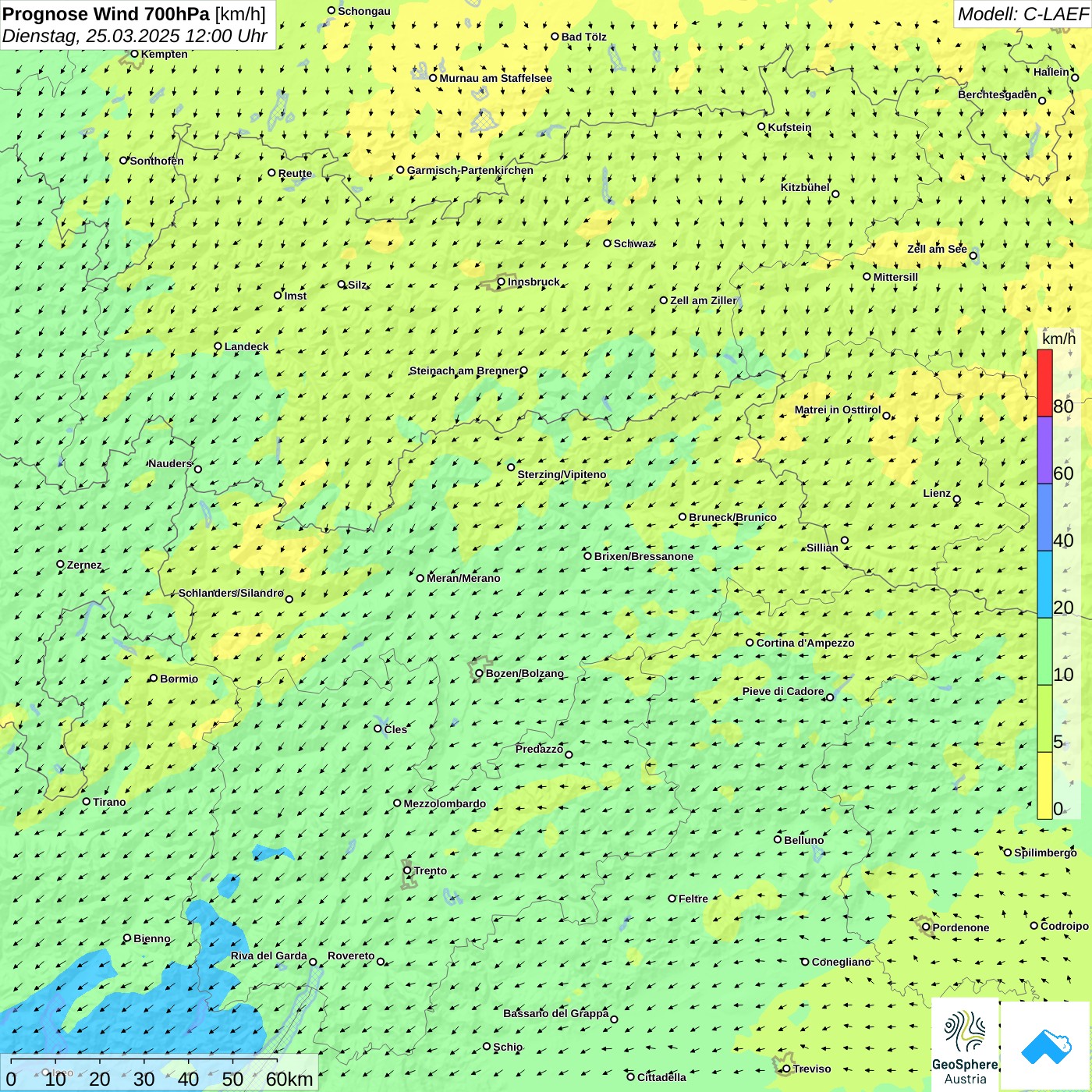
Task: Click the yellow 0–5 km/h legend band
Action: click(x=1044, y=785)
